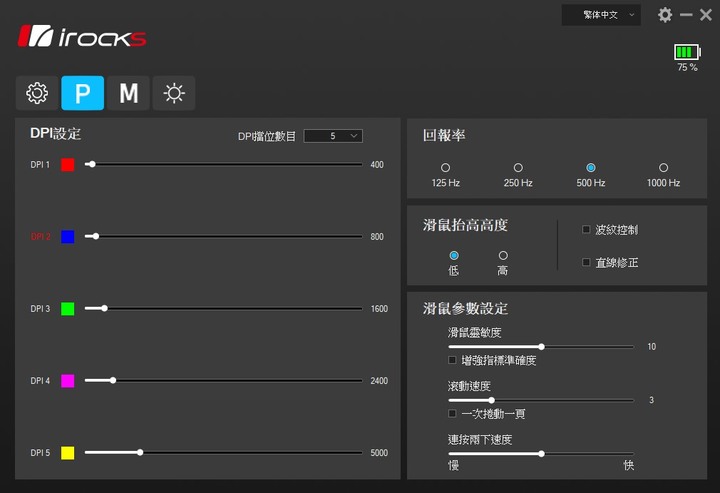This screenshot has height=493, width=720.
Task: Click the DPI 4 slider handle
Action: (x=113, y=380)
